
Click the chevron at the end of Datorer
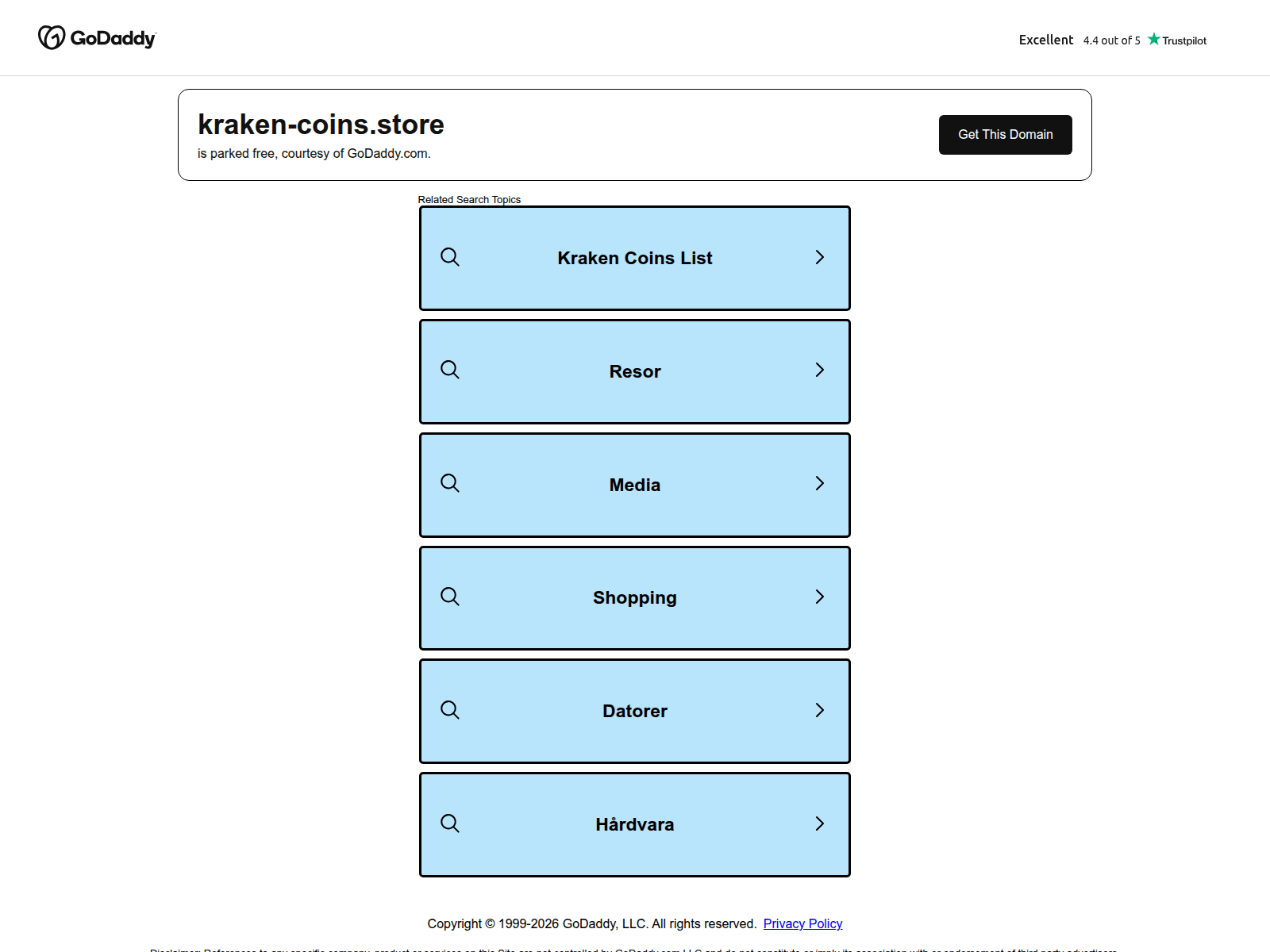pos(820,710)
